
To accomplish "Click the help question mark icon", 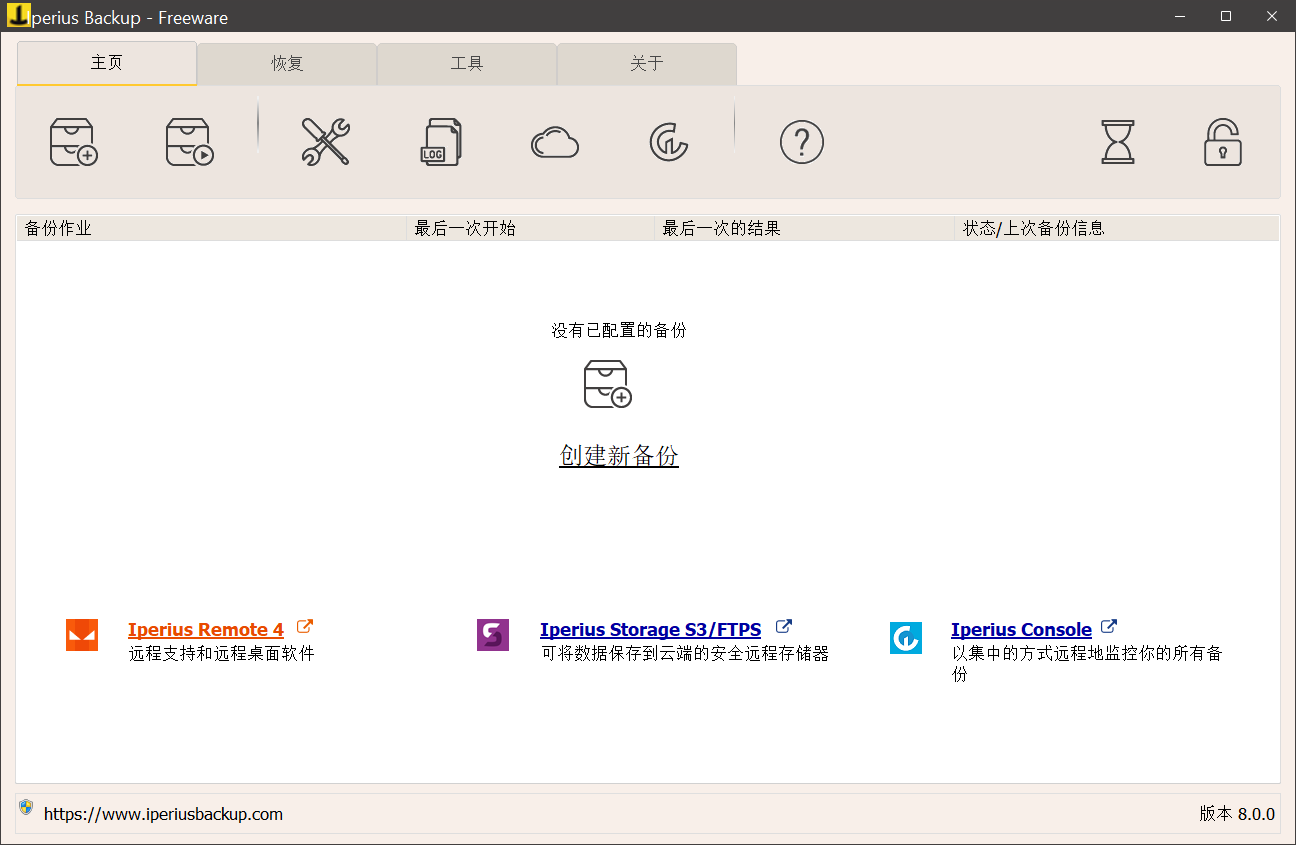I will 801,142.
